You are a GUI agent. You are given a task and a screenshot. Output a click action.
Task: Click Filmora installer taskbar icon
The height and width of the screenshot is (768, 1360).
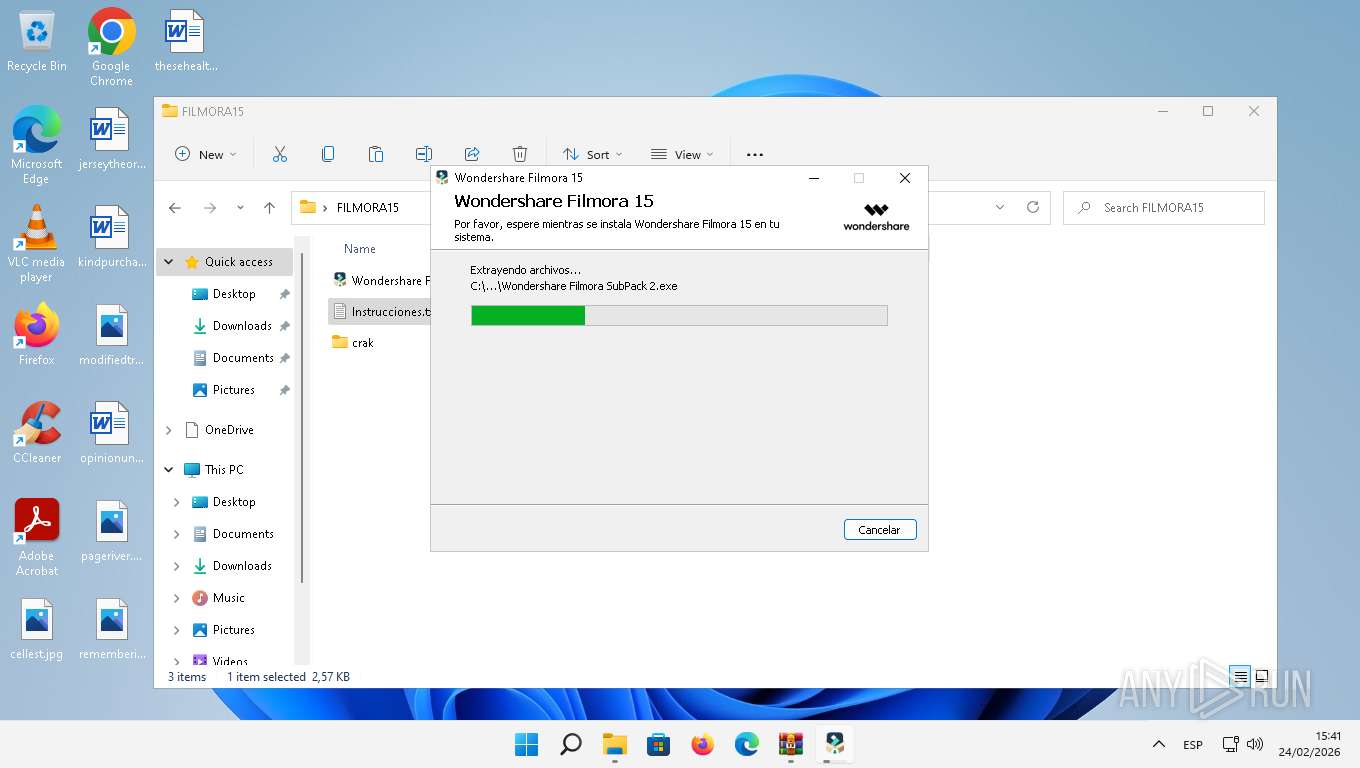(x=834, y=744)
